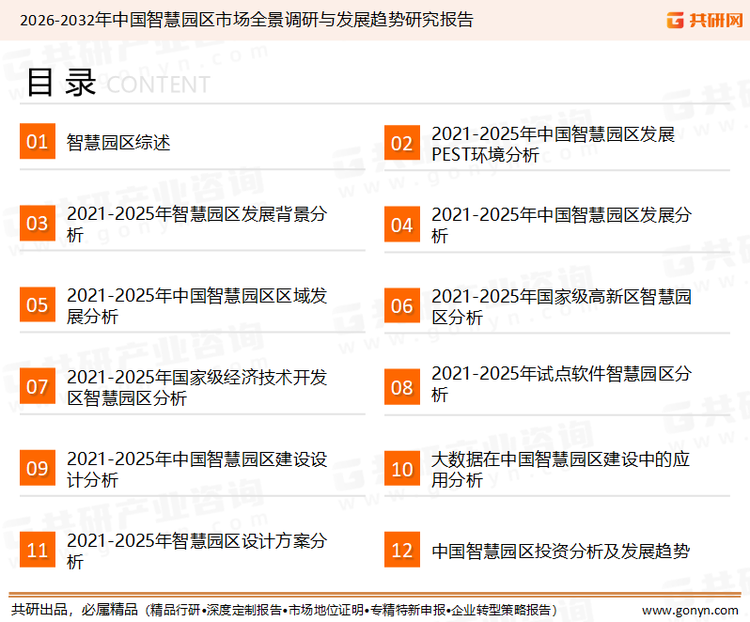
Task: Select chapter title 智慧园区综述
Action: pos(118,143)
